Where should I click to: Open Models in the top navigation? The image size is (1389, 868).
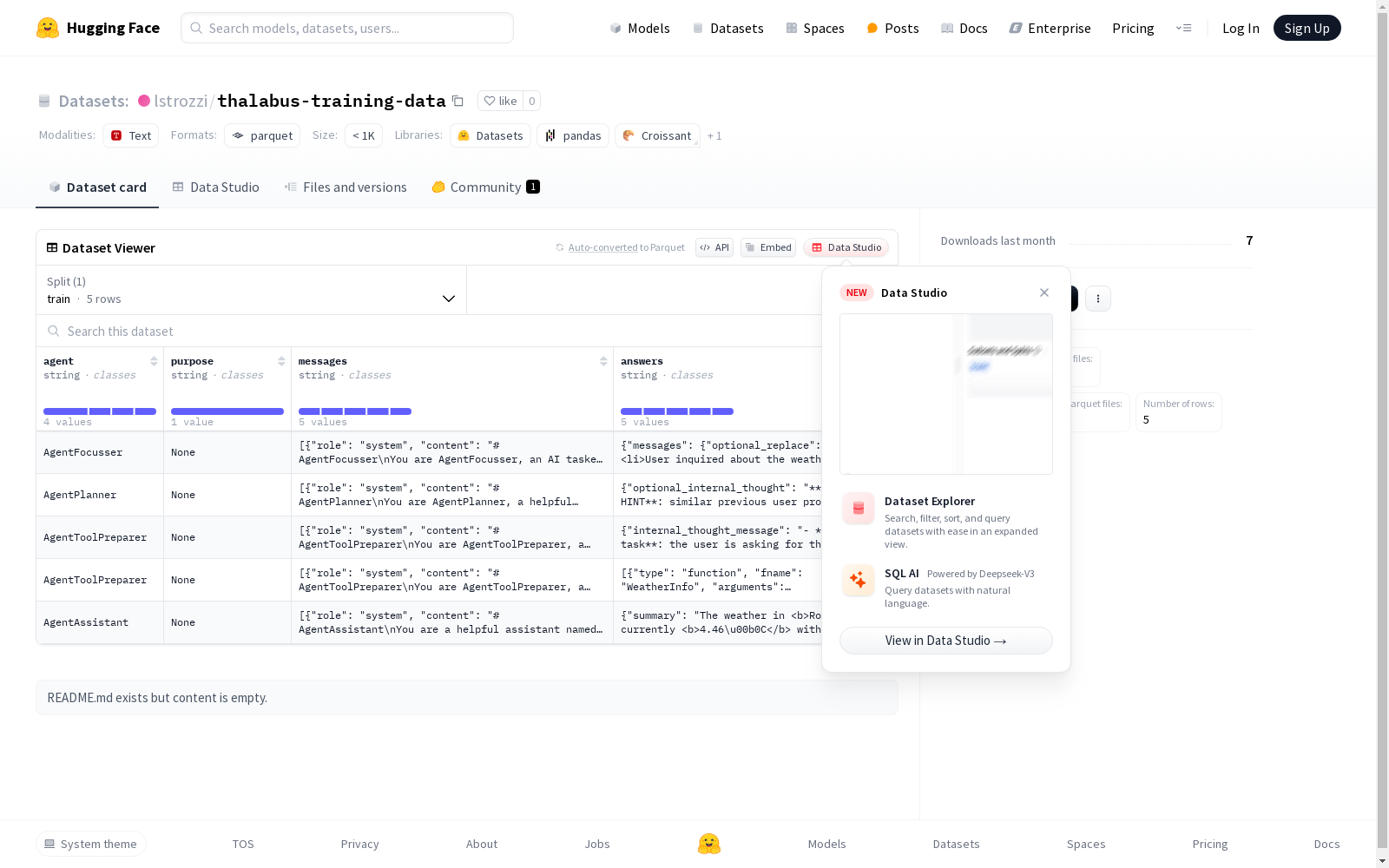pyautogui.click(x=640, y=28)
